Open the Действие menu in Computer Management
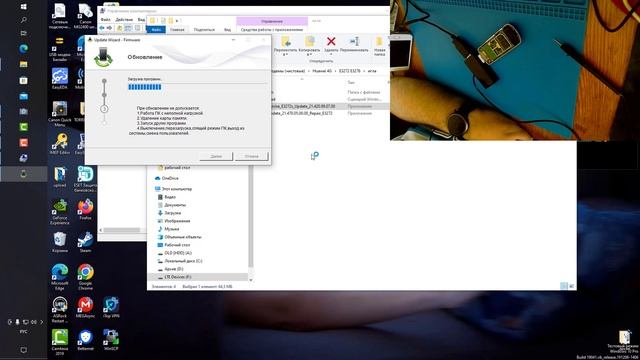Image resolution: width=640 pixels, height=360 pixels. 124,20
